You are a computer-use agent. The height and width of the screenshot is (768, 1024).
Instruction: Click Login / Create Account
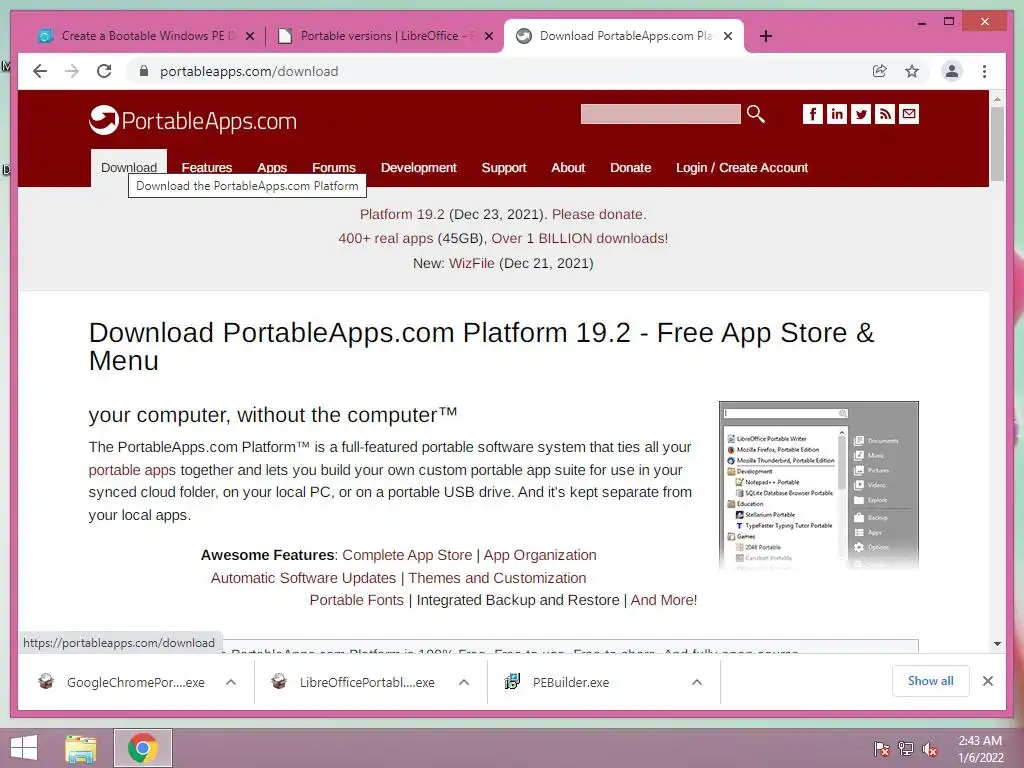click(x=742, y=168)
